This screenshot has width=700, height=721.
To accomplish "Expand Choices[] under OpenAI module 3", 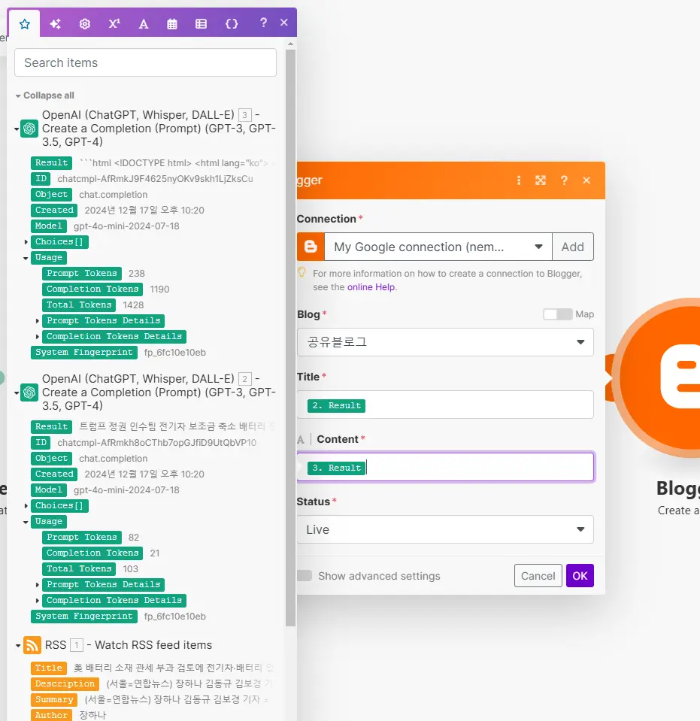I will coord(26,242).
